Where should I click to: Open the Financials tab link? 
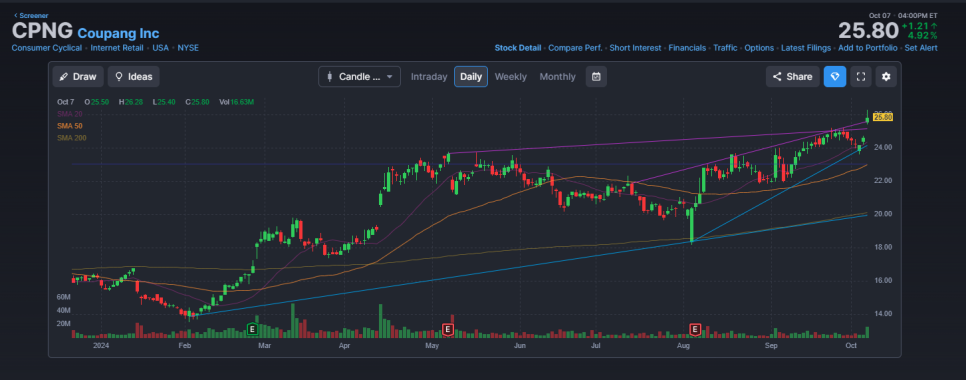point(687,47)
